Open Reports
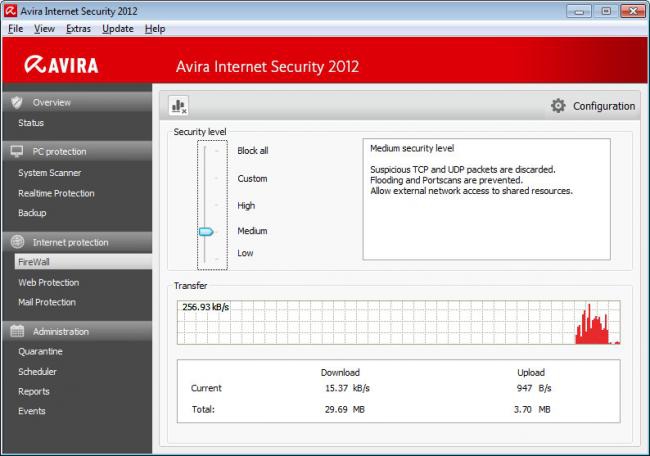 (34, 391)
